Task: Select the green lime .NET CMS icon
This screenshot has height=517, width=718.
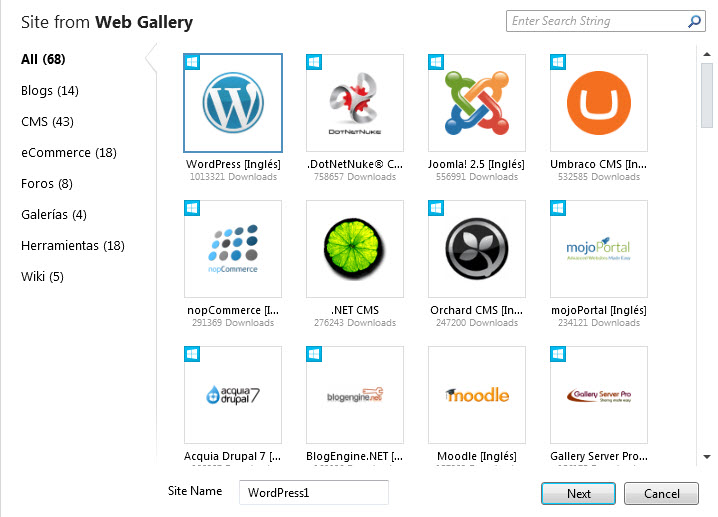Action: click(x=355, y=249)
